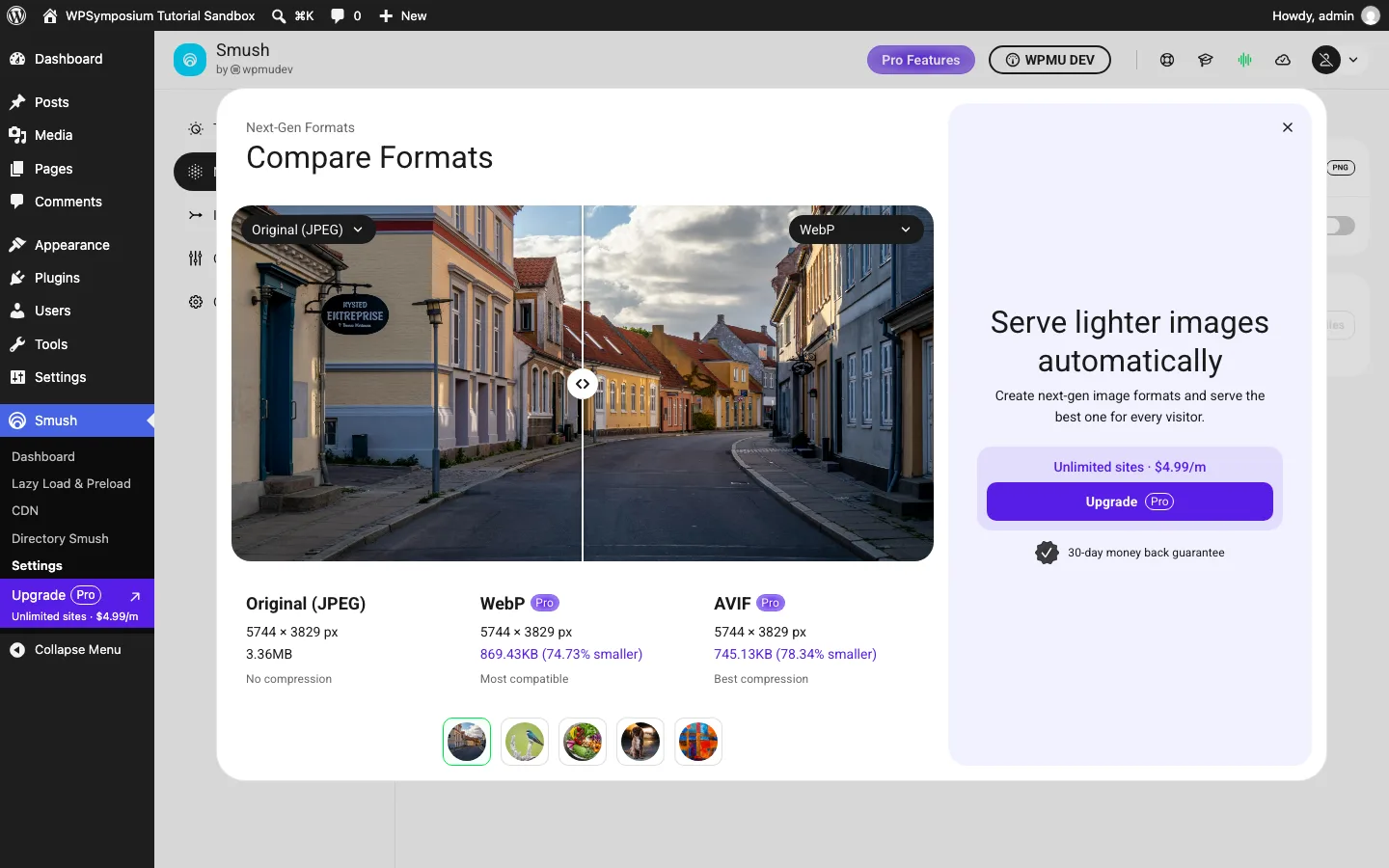Image resolution: width=1389 pixels, height=868 pixels.
Task: Click the graduation cap tutorials icon
Action: click(x=1206, y=60)
